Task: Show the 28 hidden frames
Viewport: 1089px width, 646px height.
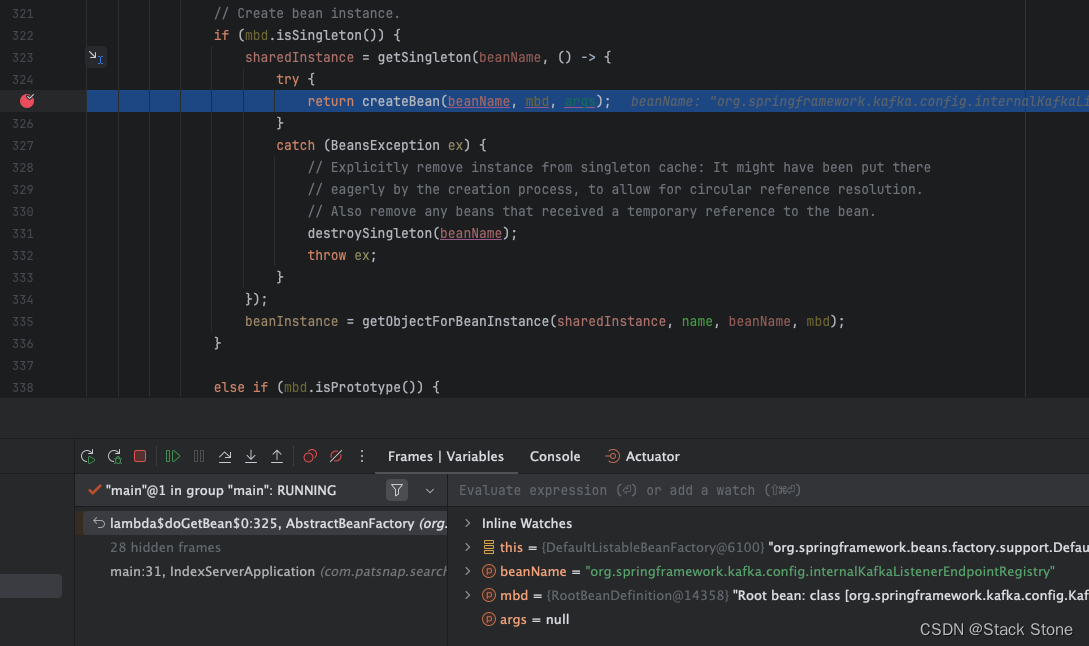Action: coord(165,547)
